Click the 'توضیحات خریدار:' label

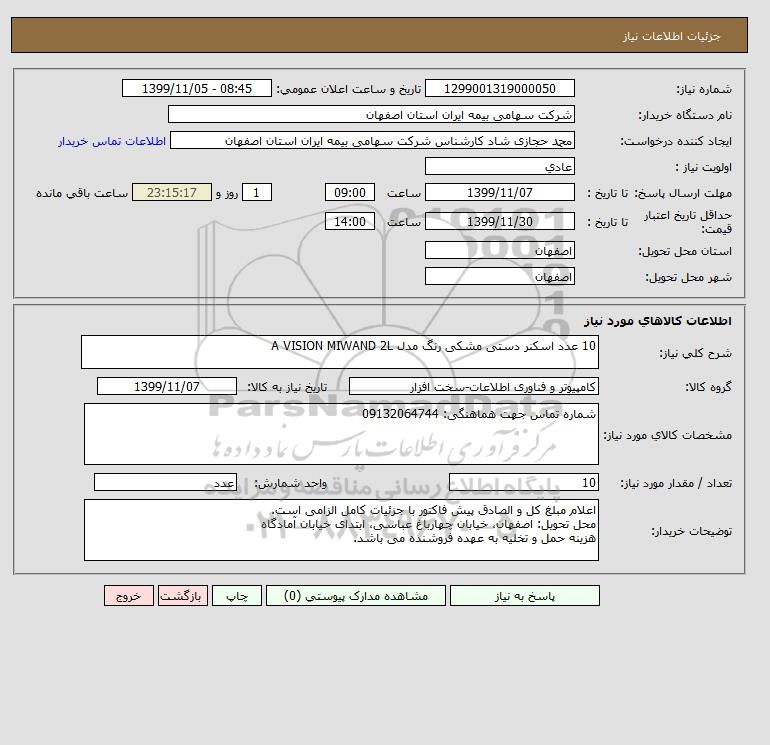691,531
